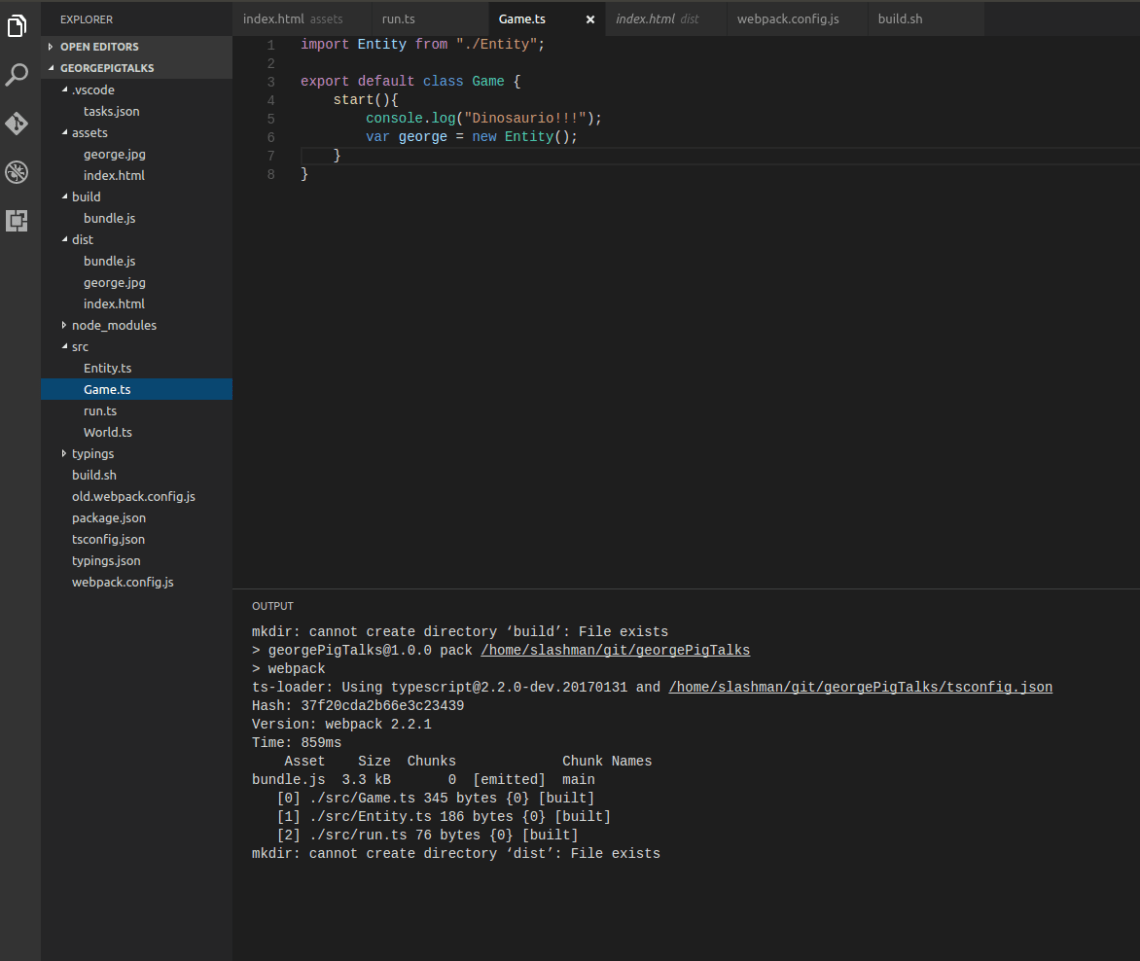Switch to the run.ts tab
The image size is (1140, 961).
398,19
